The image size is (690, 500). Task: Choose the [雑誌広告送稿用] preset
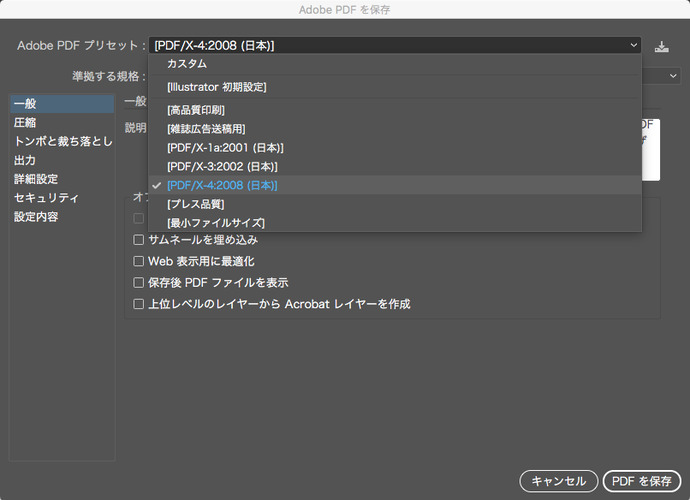click(395, 129)
